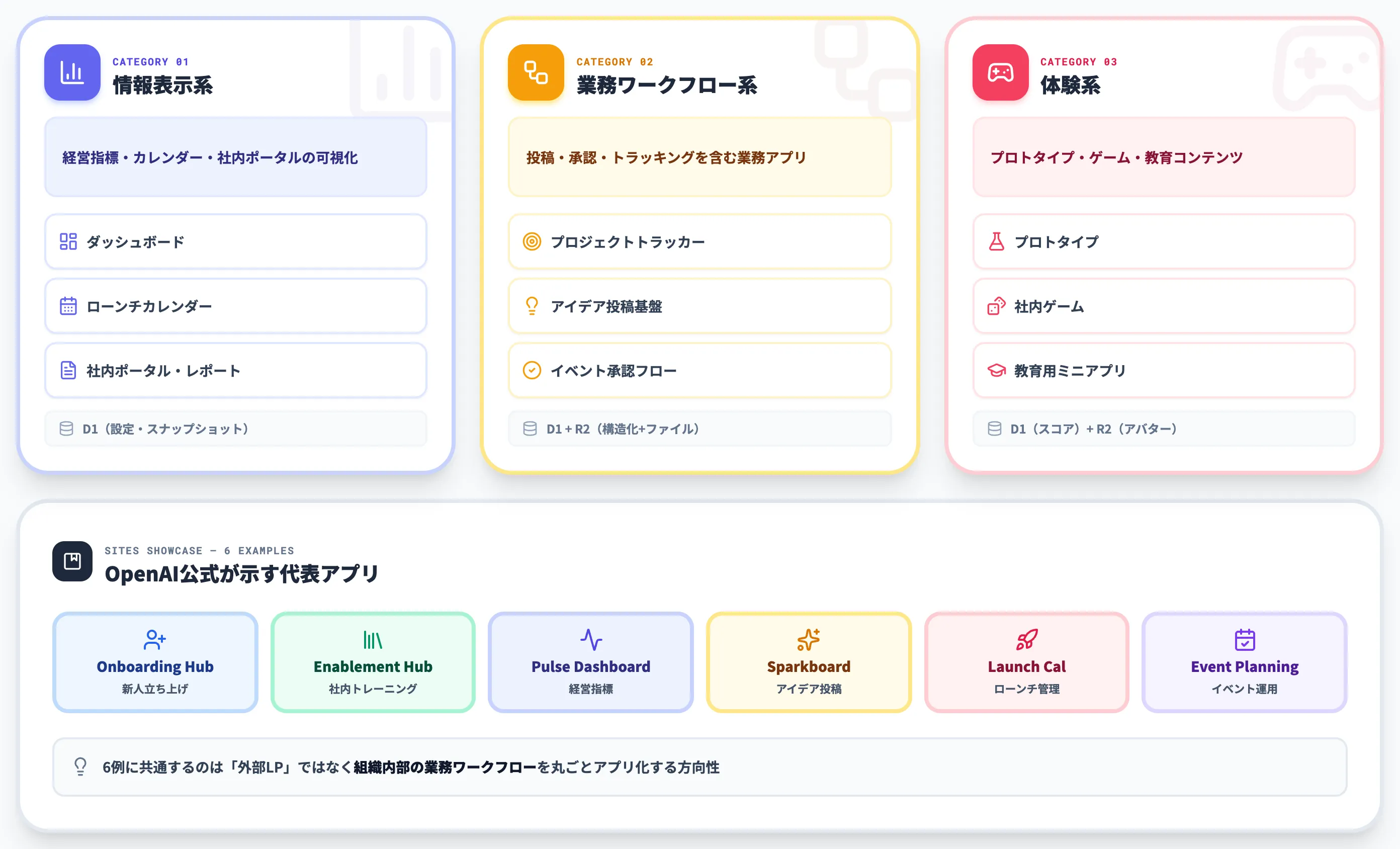Click the grid icon beside ダッシュボード

(x=68, y=241)
